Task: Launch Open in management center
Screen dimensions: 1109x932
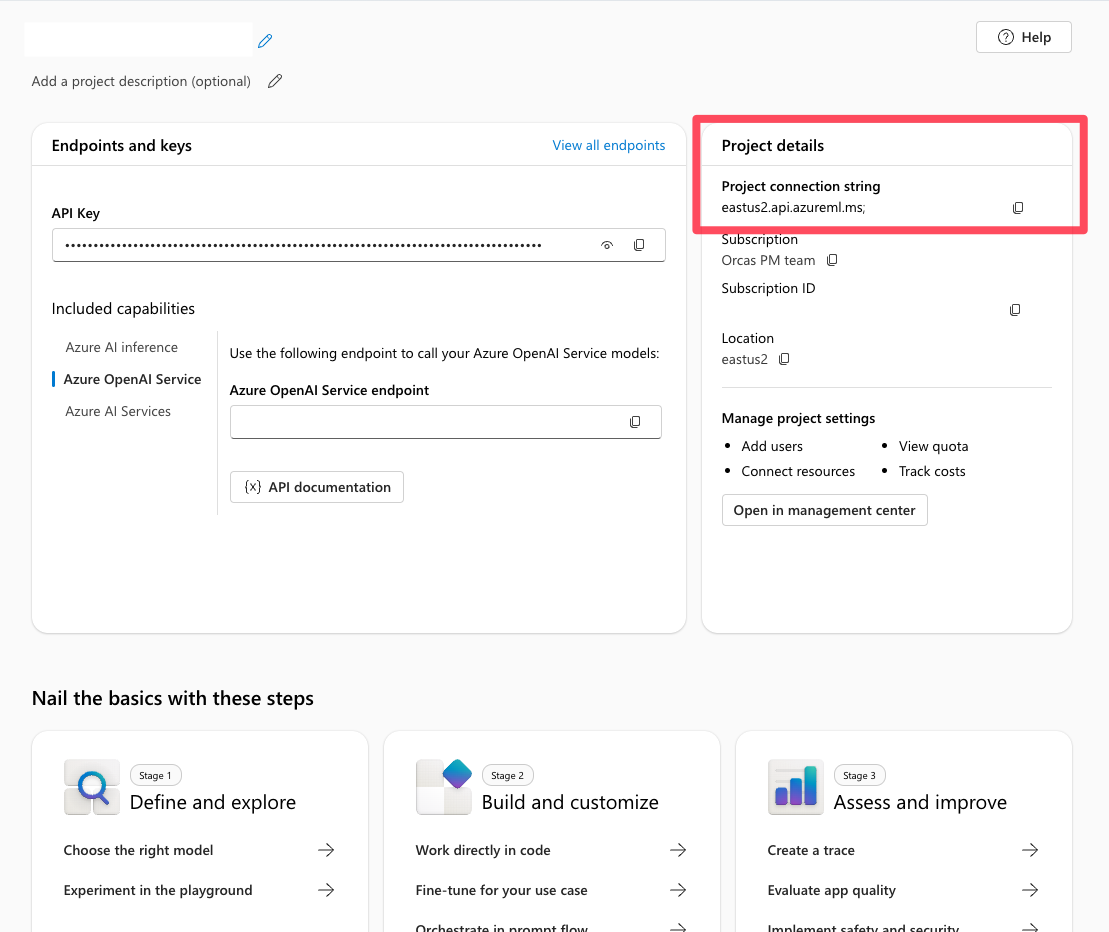Action: click(x=824, y=510)
